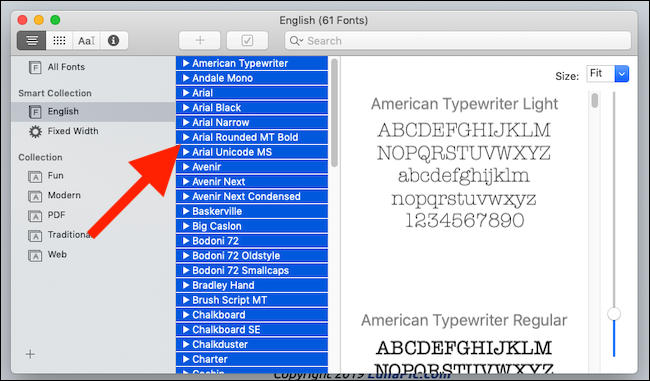Image resolution: width=650 pixels, height=381 pixels.
Task: Click the Fixed Width gear icon
Action: 35,131
